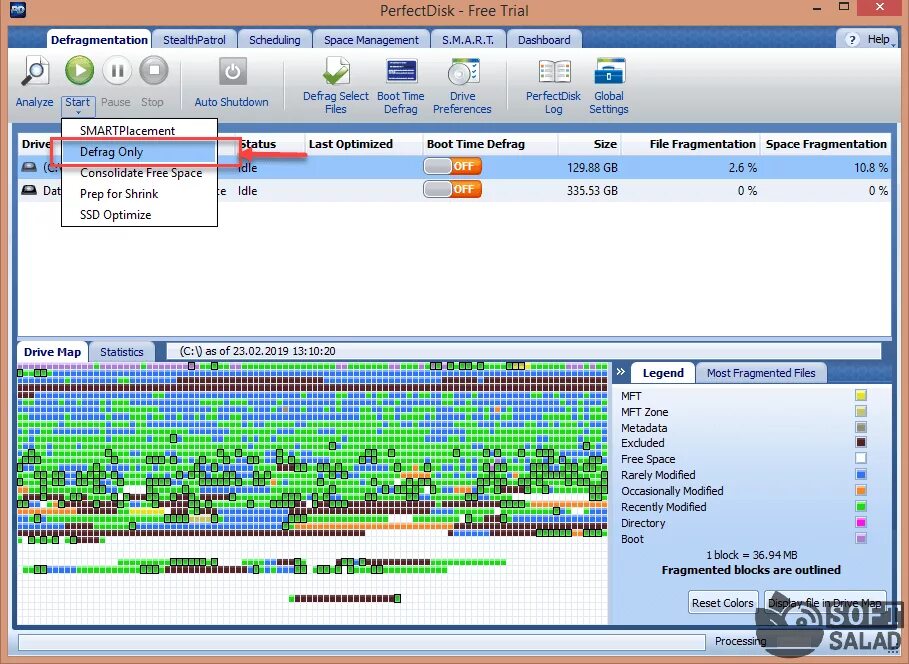Click the Stop toolbar icon
The width and height of the screenshot is (909, 664).
(x=154, y=71)
